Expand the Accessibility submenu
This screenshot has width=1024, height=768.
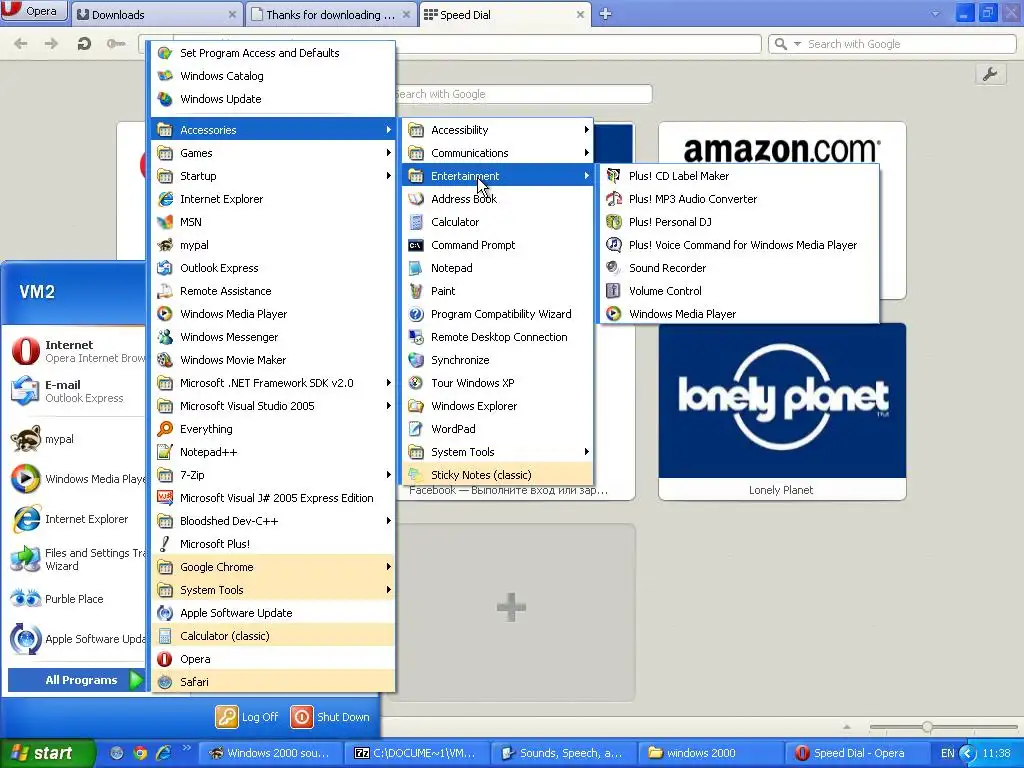[498, 130]
